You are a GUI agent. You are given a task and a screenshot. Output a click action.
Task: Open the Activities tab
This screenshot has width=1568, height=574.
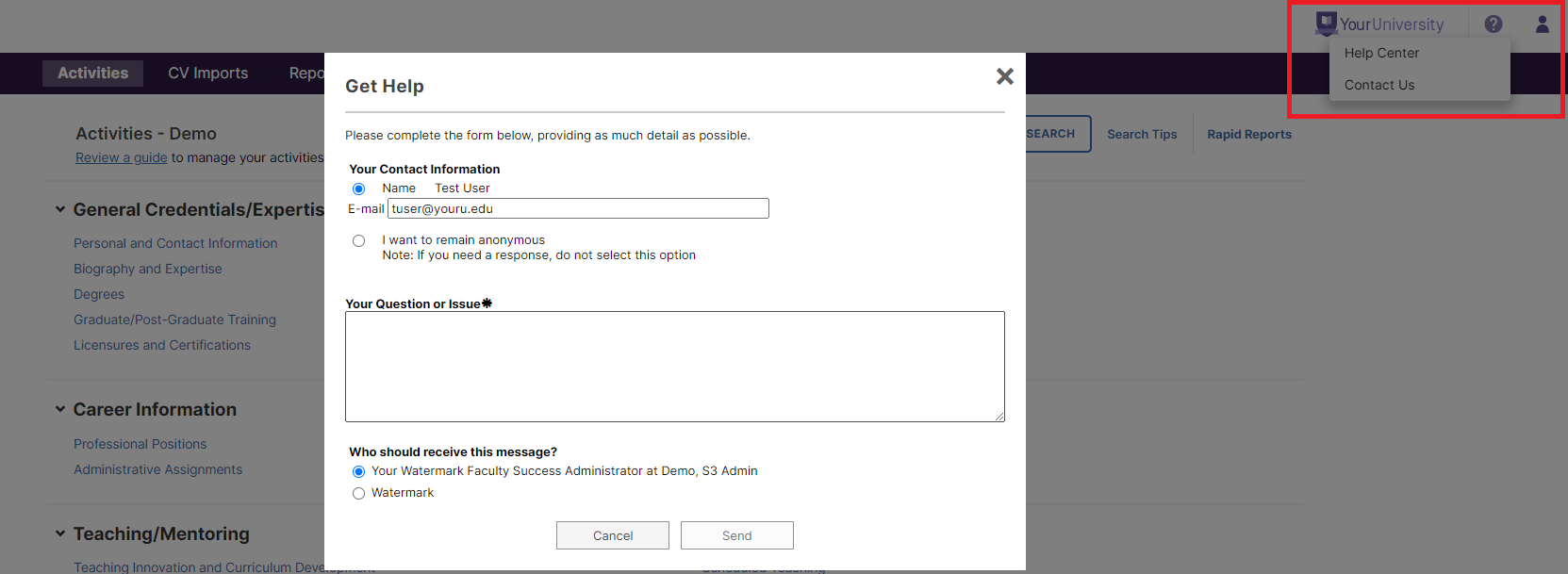coord(92,74)
